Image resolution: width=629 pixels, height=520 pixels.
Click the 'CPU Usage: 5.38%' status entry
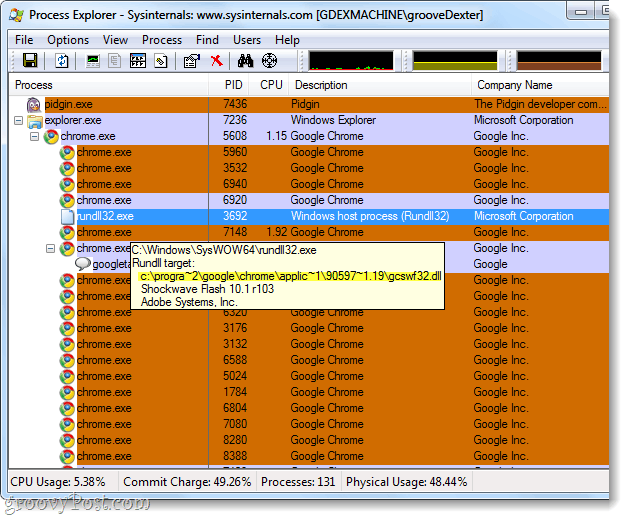pyautogui.click(x=58, y=482)
